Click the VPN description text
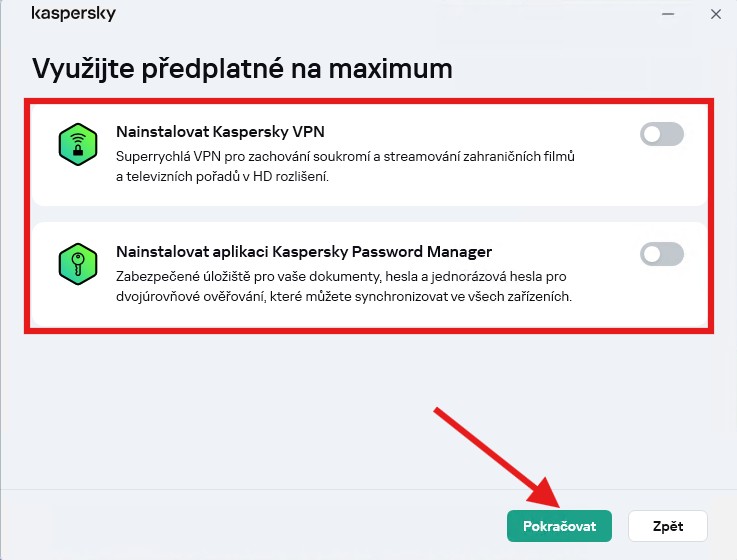Viewport: 737px width, 560px height. (345, 167)
